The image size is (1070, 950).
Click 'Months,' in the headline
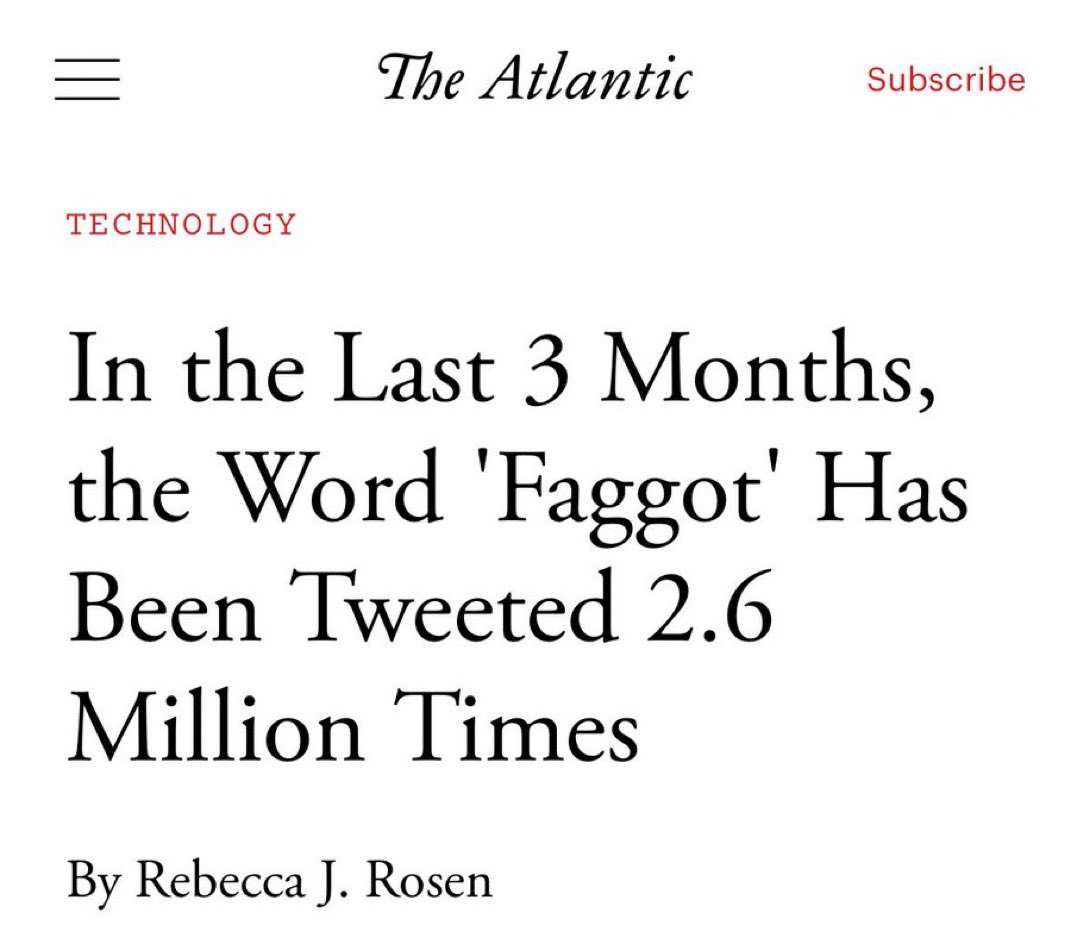coord(767,371)
